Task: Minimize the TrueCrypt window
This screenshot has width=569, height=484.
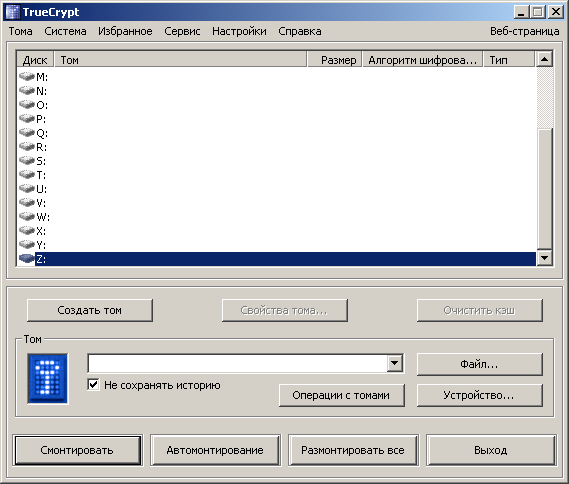Action: (x=521, y=12)
